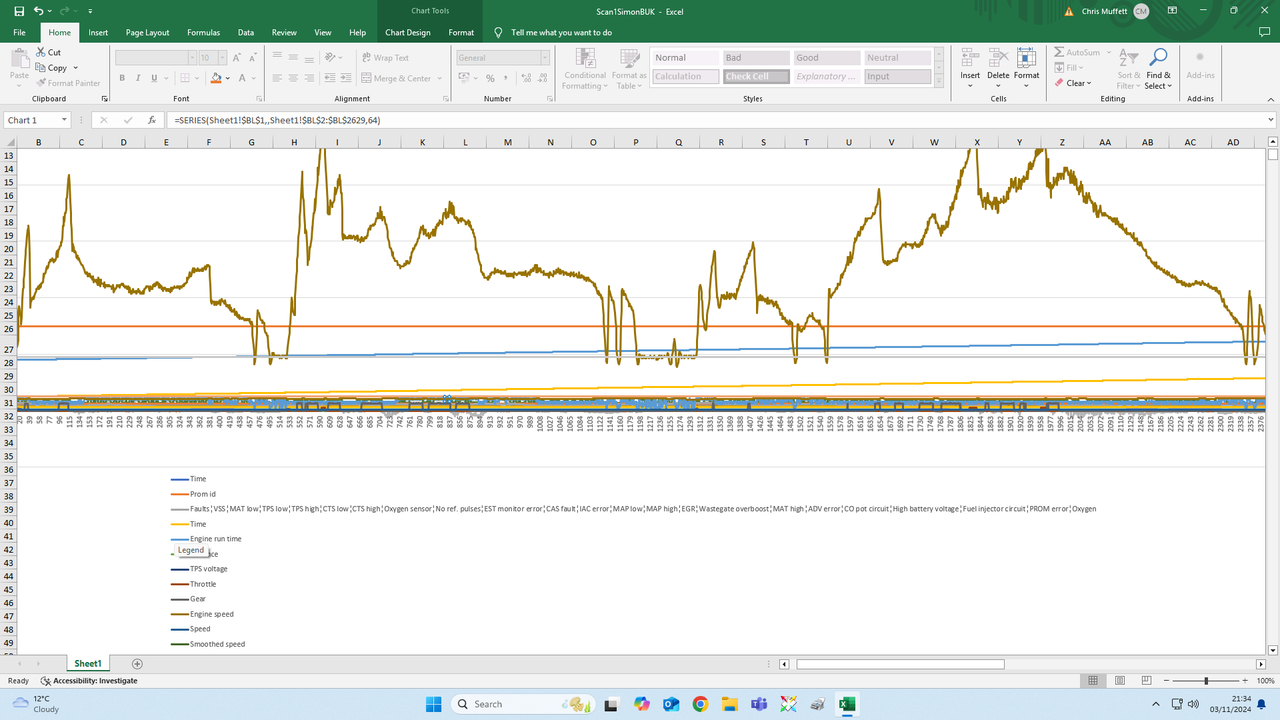Screen dimensions: 1280x720
Task: Open Google Chrome from the taskbar
Action: 699,704
